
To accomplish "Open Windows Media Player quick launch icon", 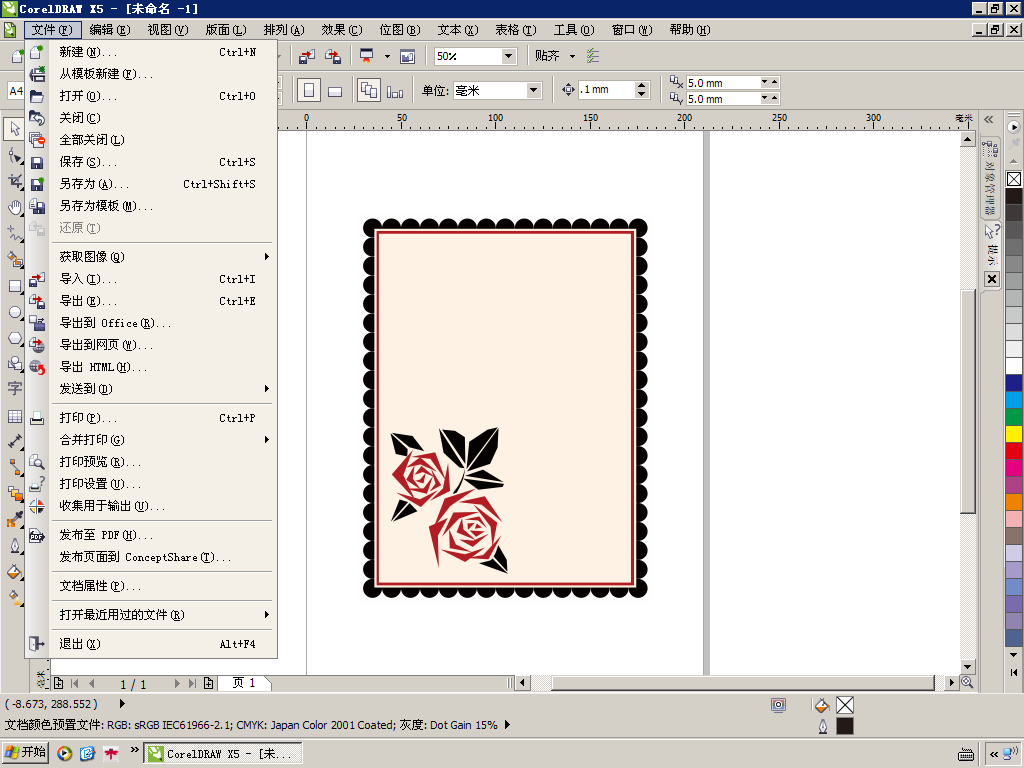I will click(64, 753).
